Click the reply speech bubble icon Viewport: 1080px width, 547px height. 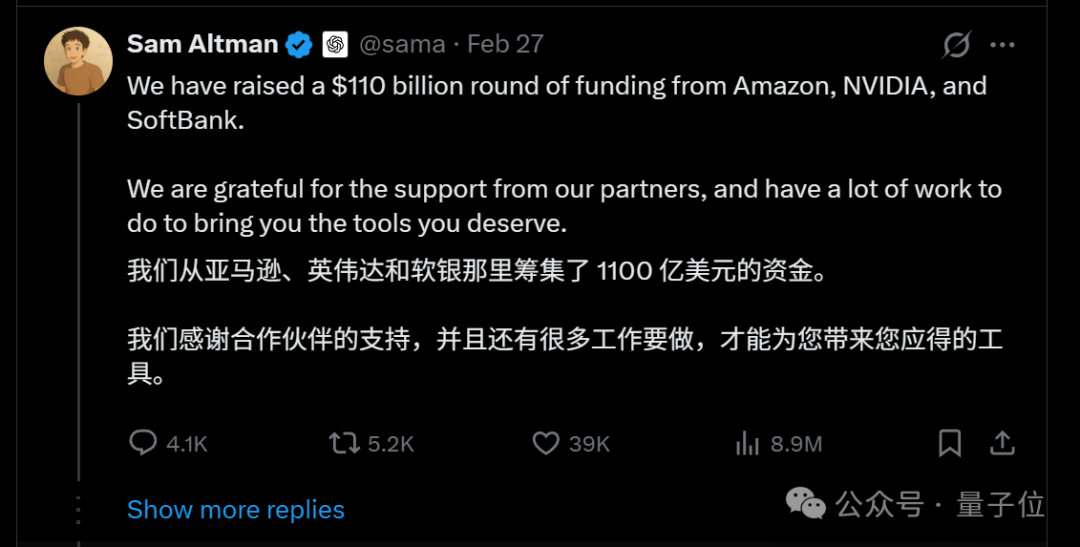pyautogui.click(x=144, y=443)
